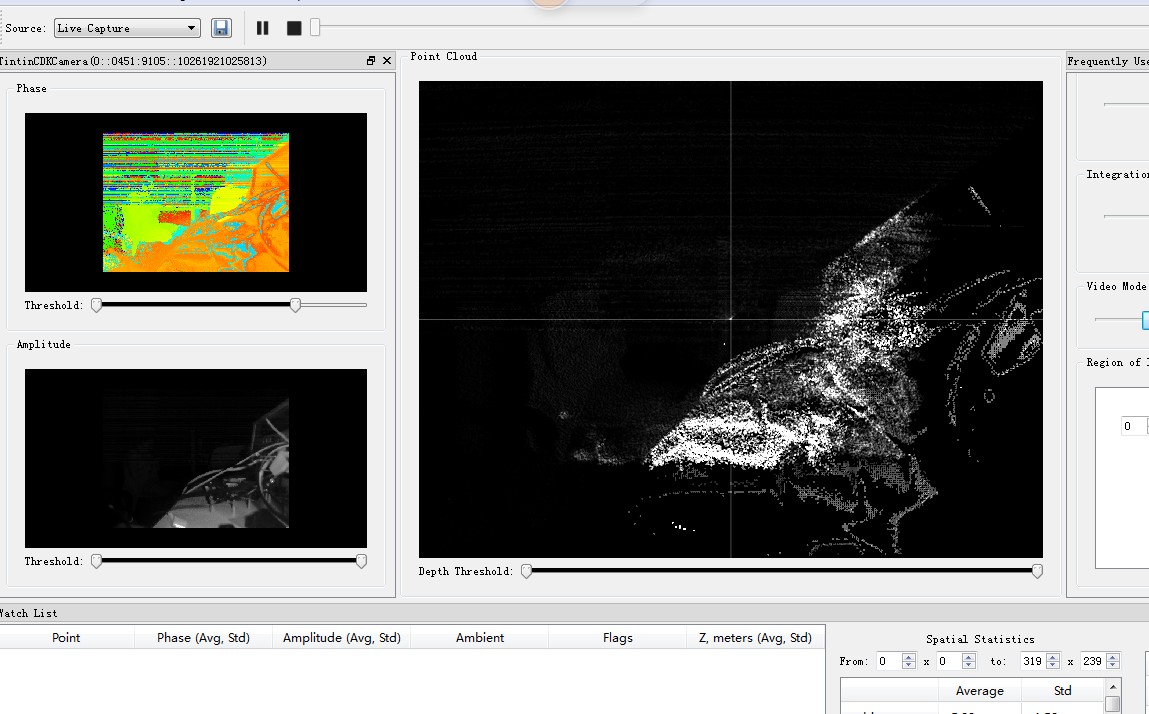
Task: Click the Phase image preview
Action: (x=196, y=202)
